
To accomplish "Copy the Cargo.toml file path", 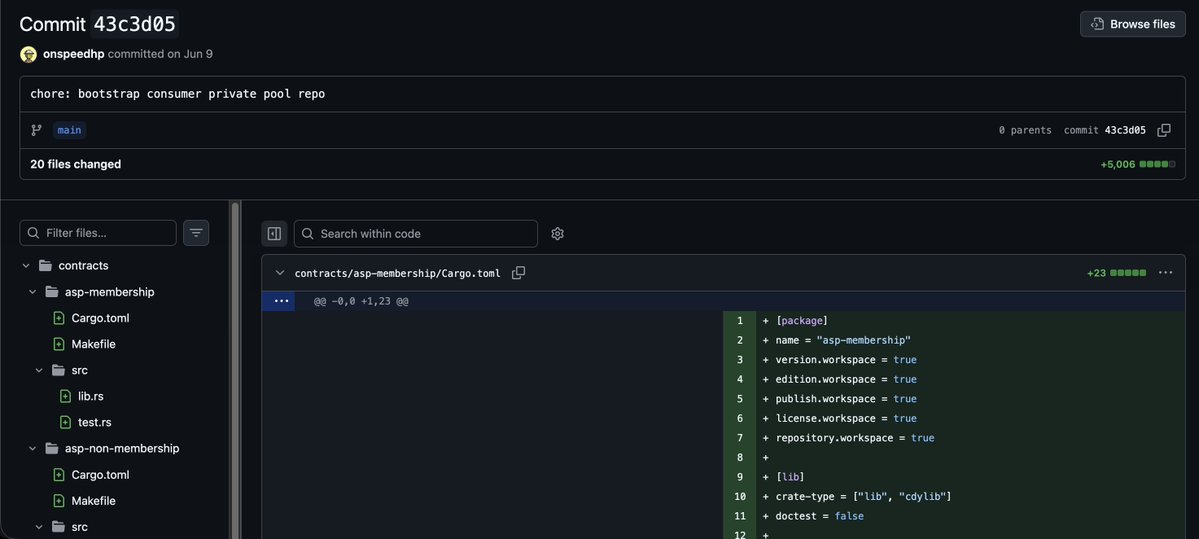I will click(518, 273).
